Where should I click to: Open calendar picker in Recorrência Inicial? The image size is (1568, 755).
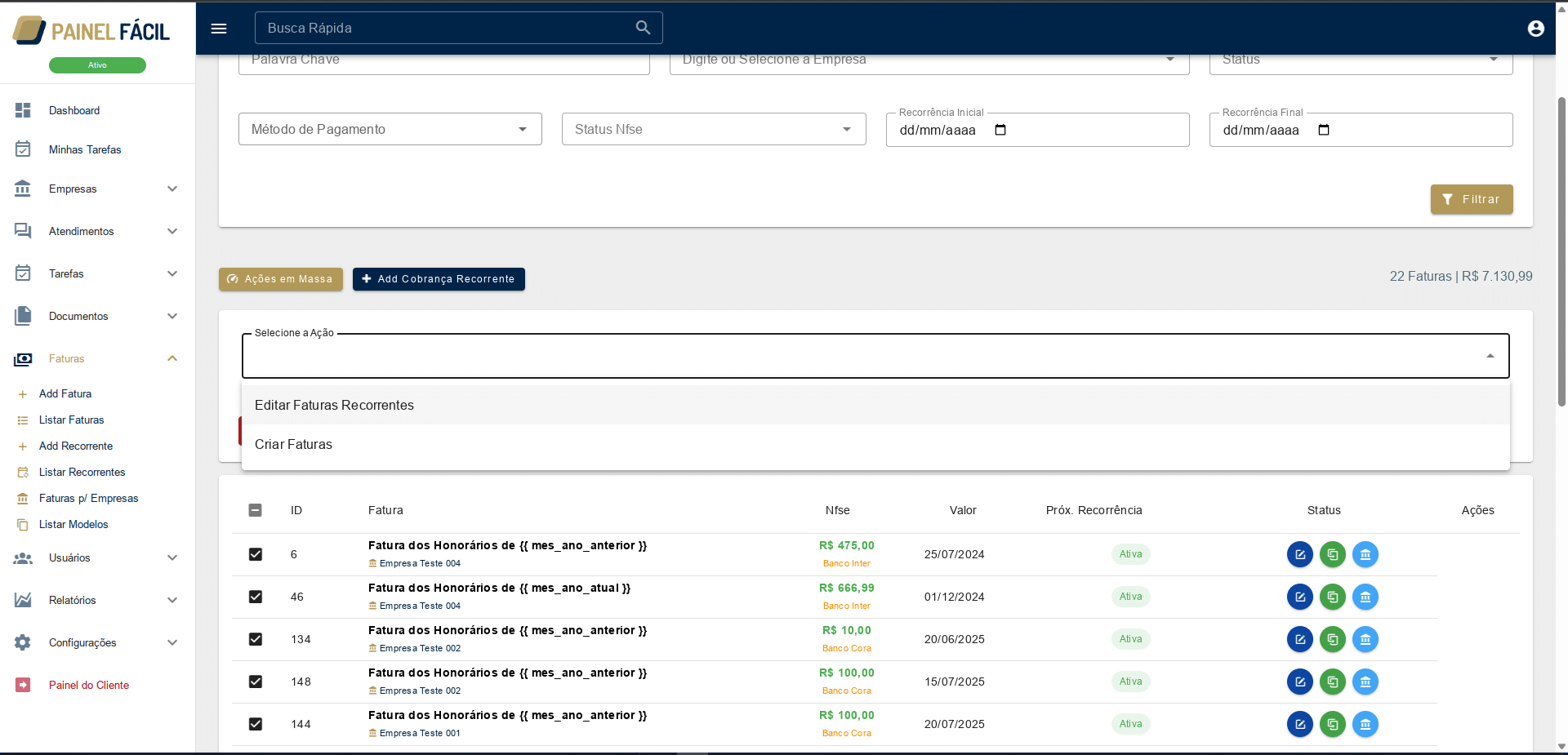click(x=1000, y=130)
